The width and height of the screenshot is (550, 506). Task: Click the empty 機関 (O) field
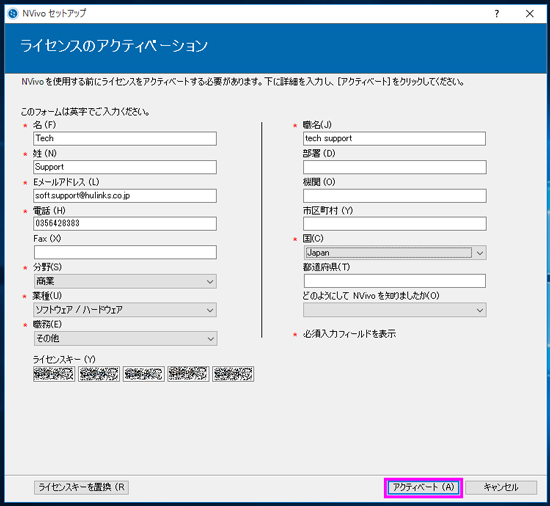click(395, 196)
